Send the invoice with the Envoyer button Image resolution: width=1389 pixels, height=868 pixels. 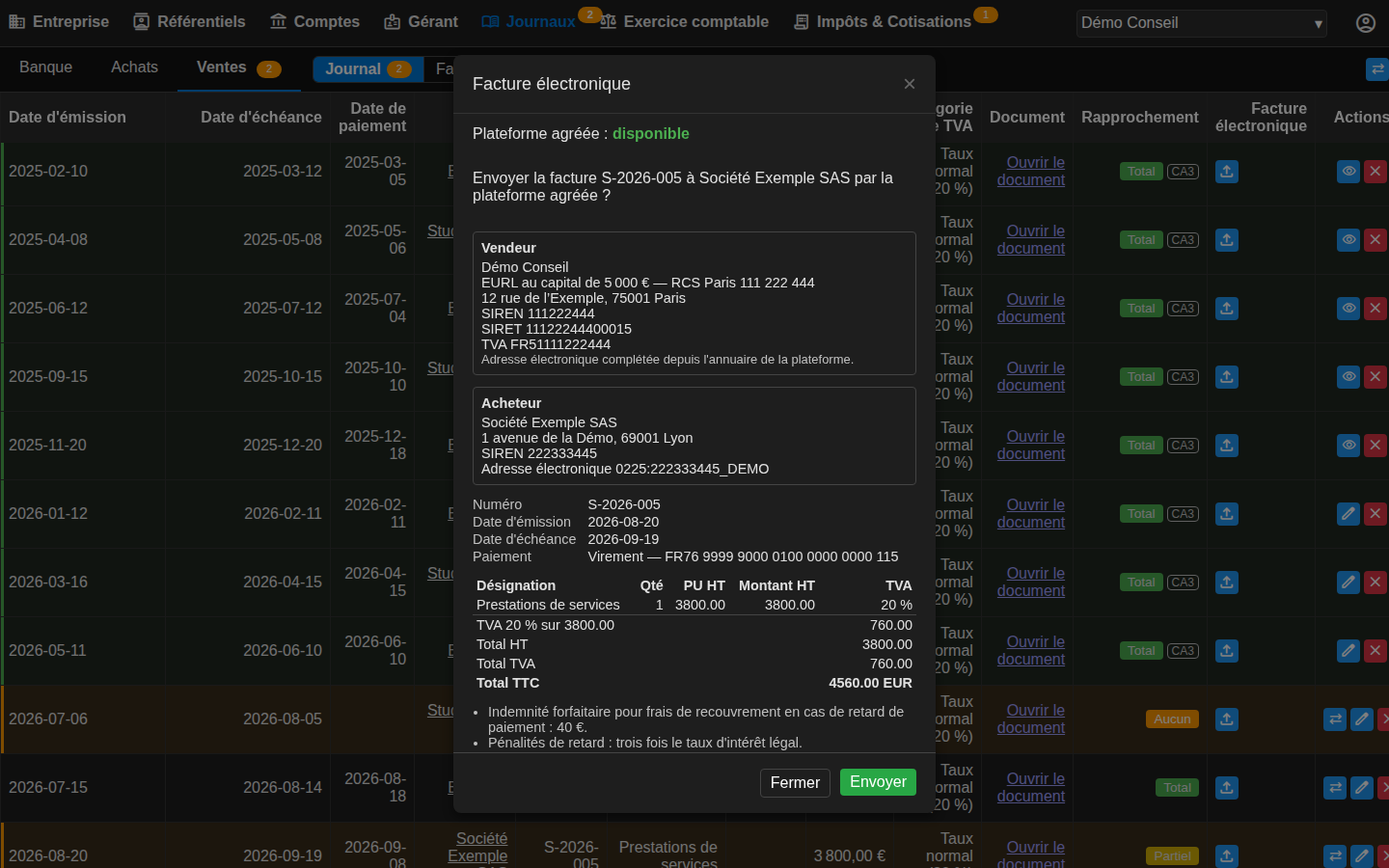click(x=878, y=782)
